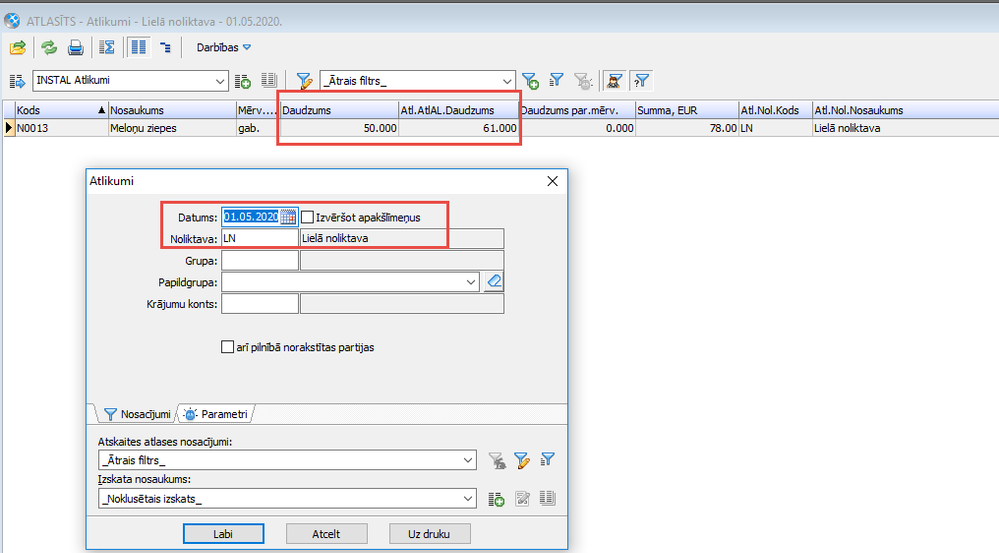Toggle the question-mark filter icon
Screen dimensions: 999x553
[640, 81]
